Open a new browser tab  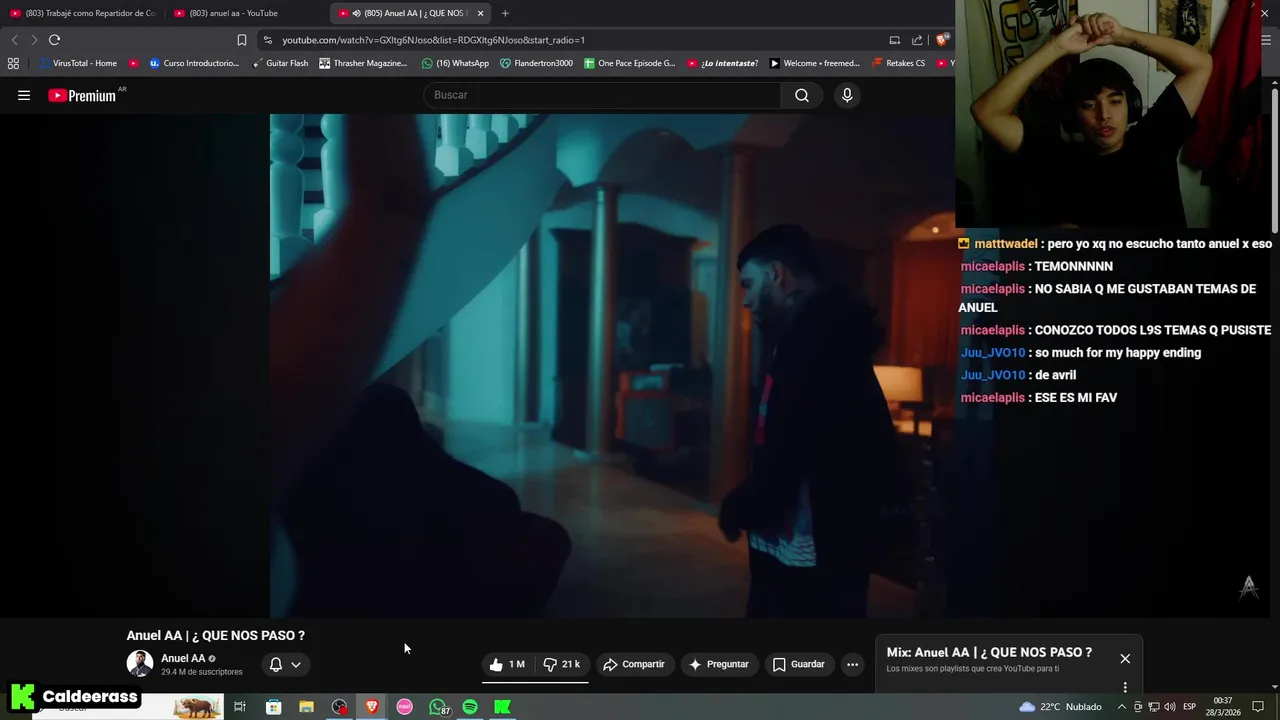pos(505,13)
